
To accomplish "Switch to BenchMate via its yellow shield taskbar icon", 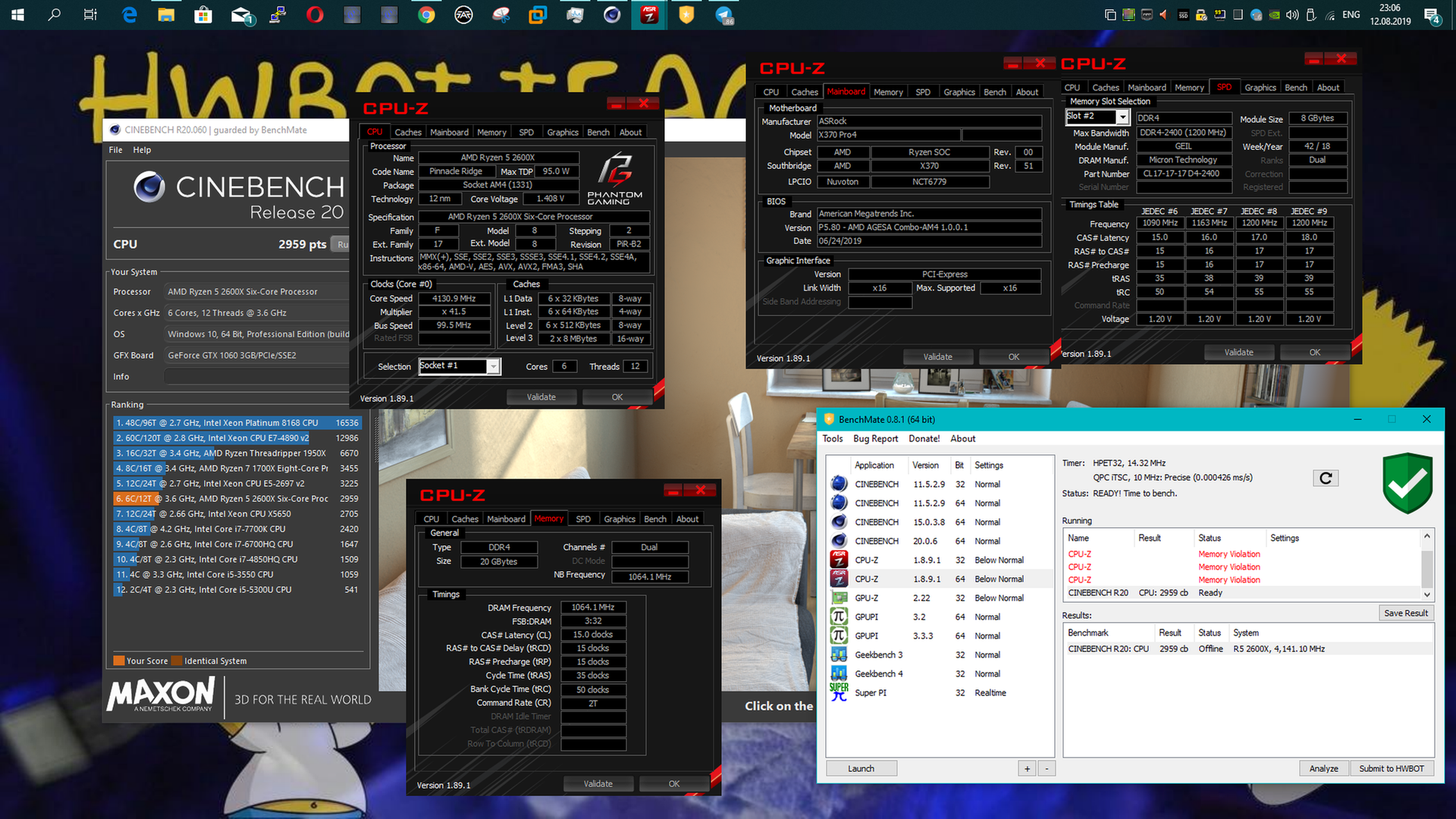I will tap(686, 14).
